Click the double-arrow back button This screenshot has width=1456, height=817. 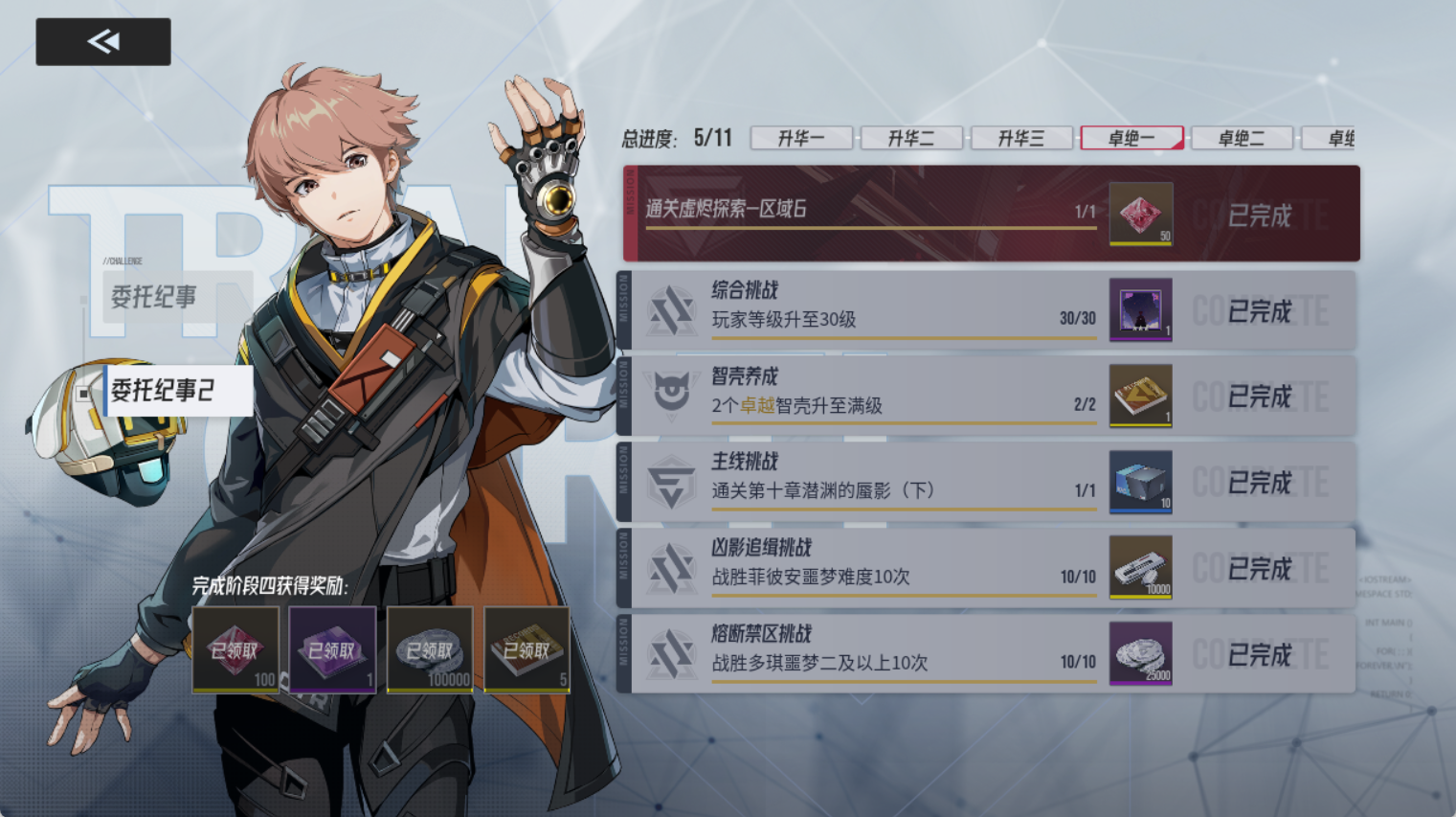pos(103,41)
